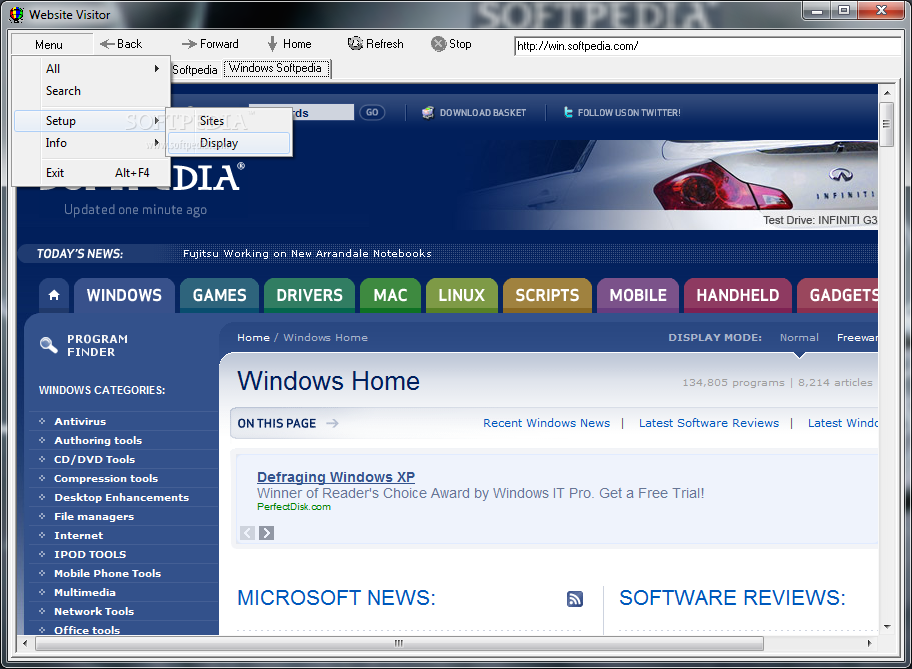Open FOLLOW US ON TWITTER link

pos(629,113)
